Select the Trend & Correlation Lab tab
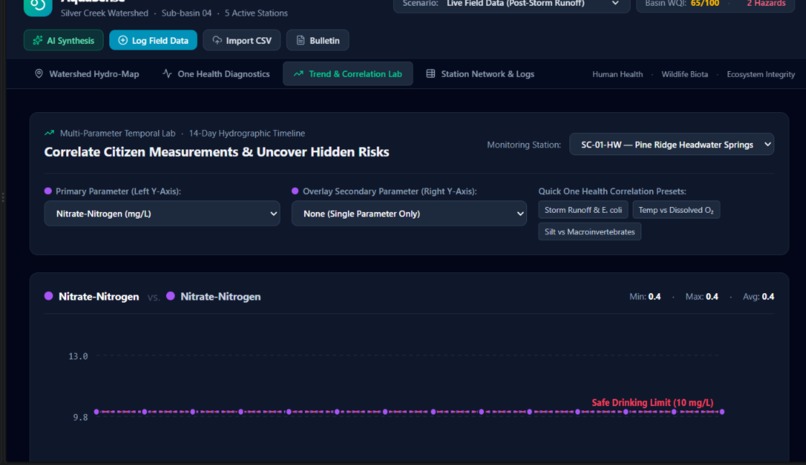Image resolution: width=806 pixels, height=465 pixels. click(348, 74)
